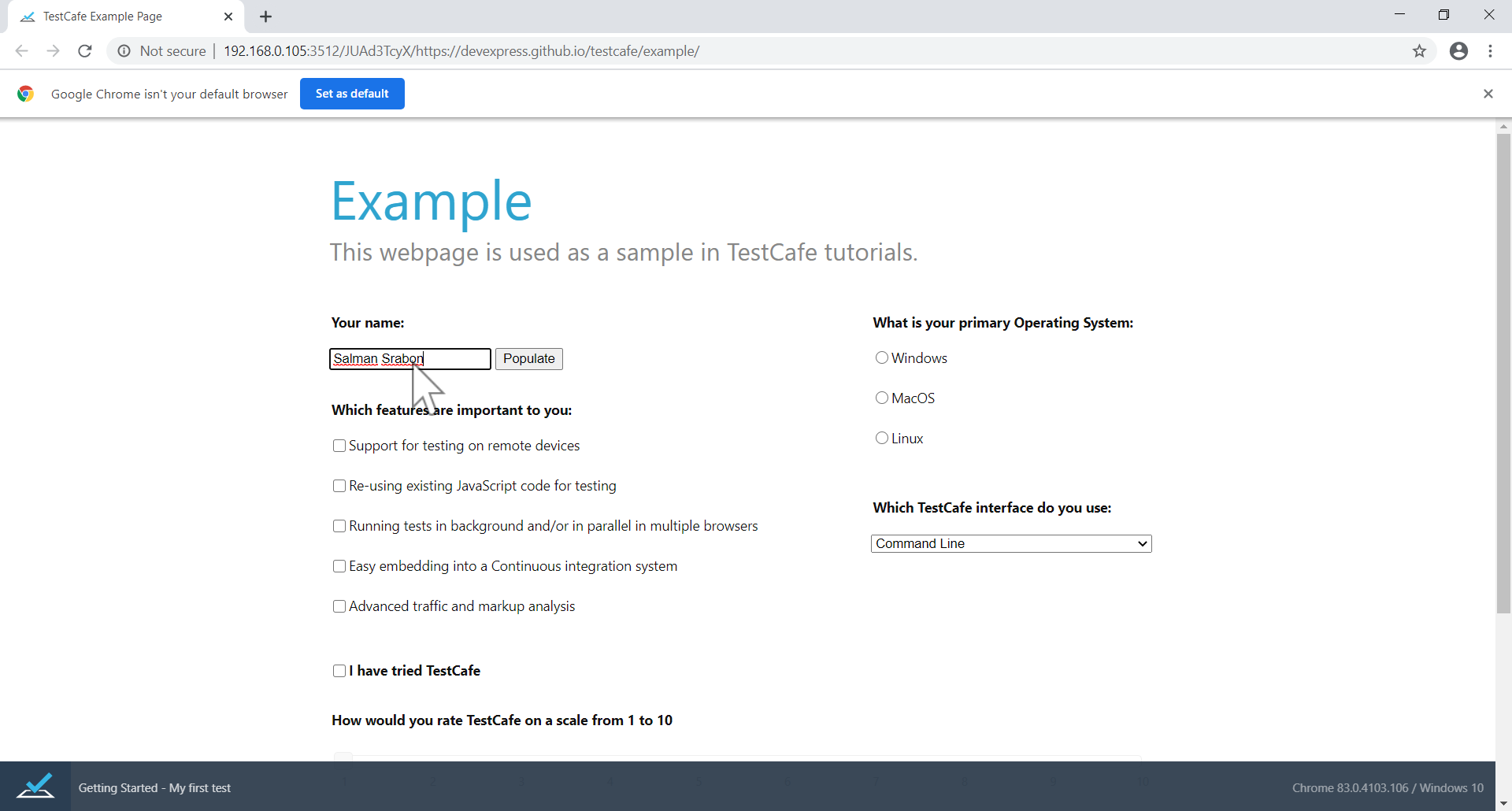This screenshot has height=811, width=1512.
Task: Click the TestCafe logo in the status bar
Action: (x=35, y=786)
